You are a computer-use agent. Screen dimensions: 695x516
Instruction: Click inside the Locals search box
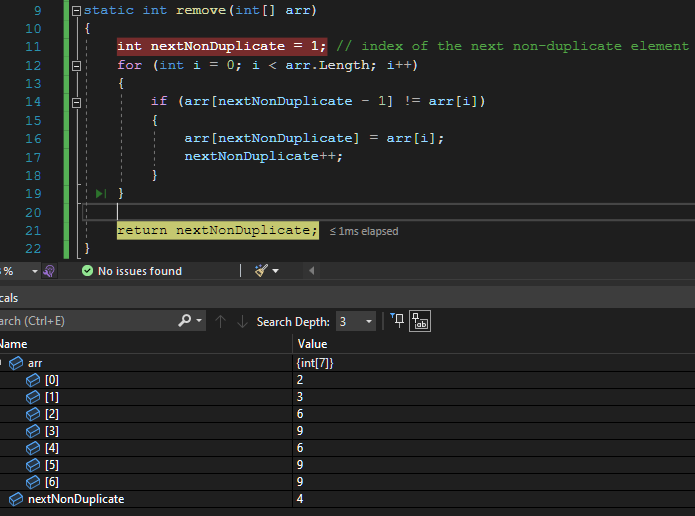tap(80, 321)
